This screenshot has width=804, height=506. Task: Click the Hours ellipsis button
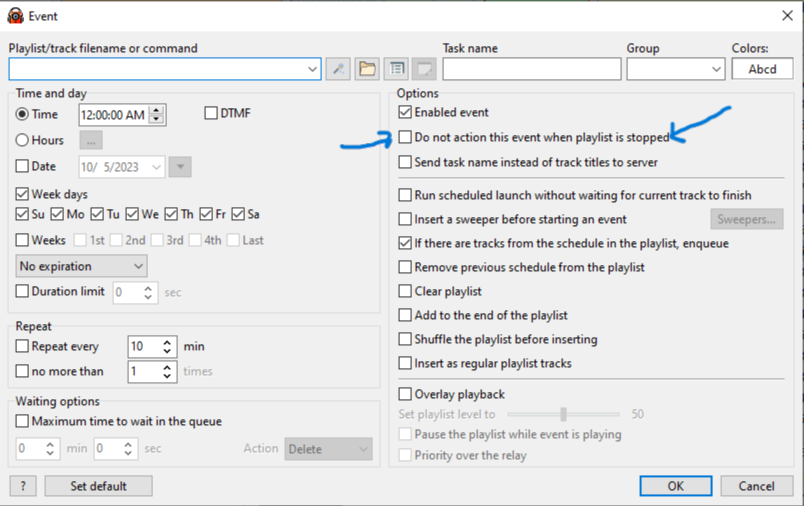(91, 141)
